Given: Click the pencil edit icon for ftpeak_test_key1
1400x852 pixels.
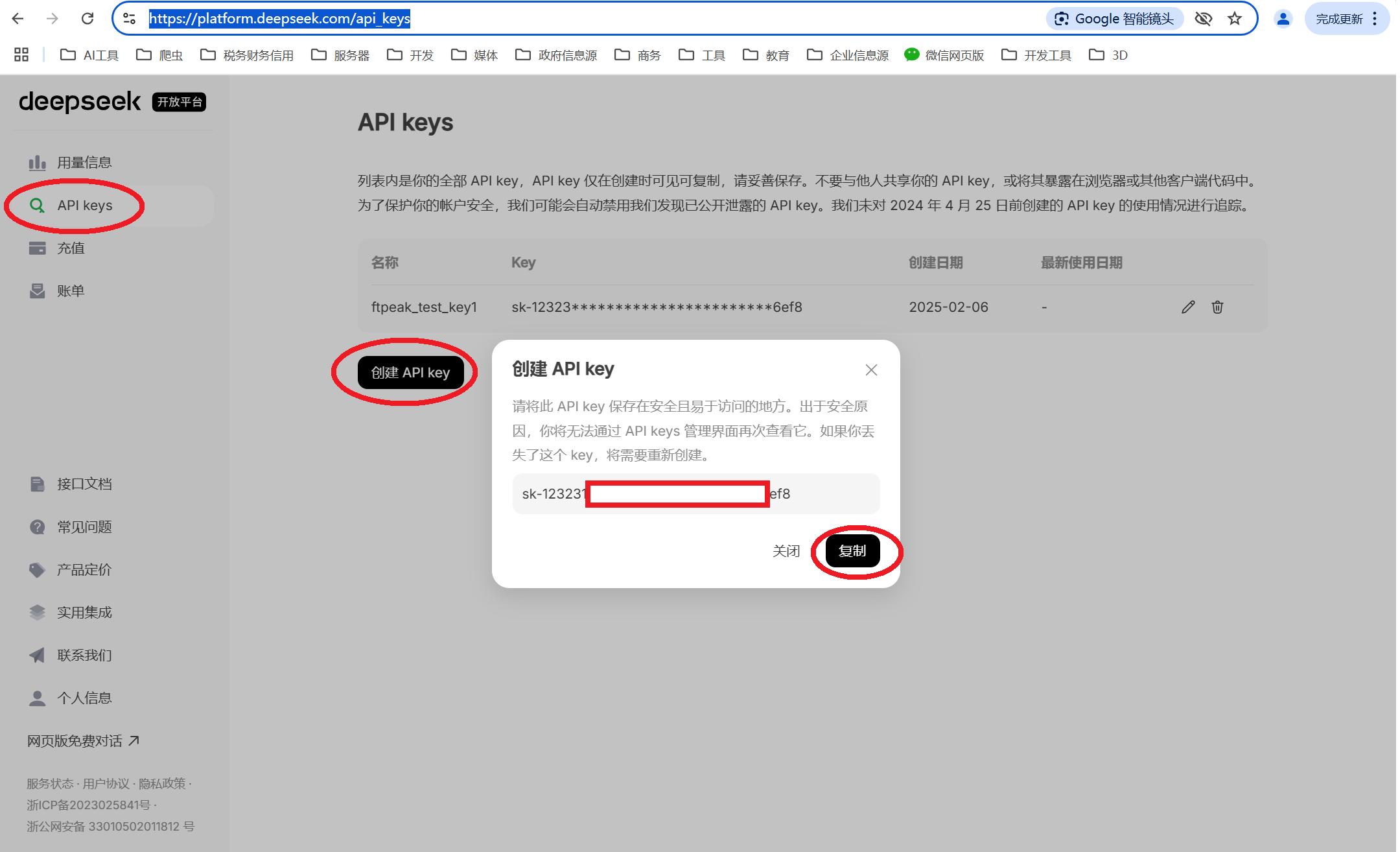Looking at the screenshot, I should (x=1187, y=307).
